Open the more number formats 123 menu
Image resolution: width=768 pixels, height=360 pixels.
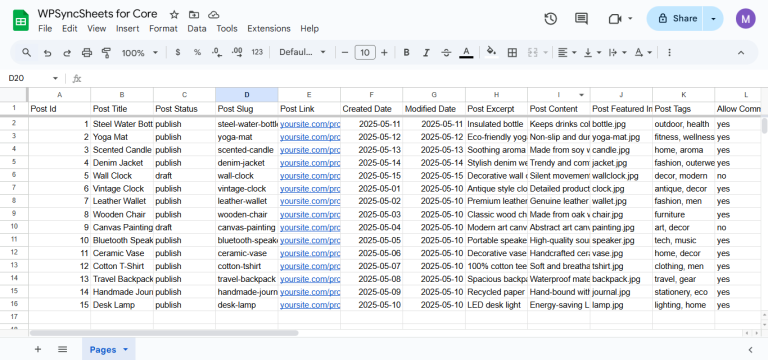[257, 52]
